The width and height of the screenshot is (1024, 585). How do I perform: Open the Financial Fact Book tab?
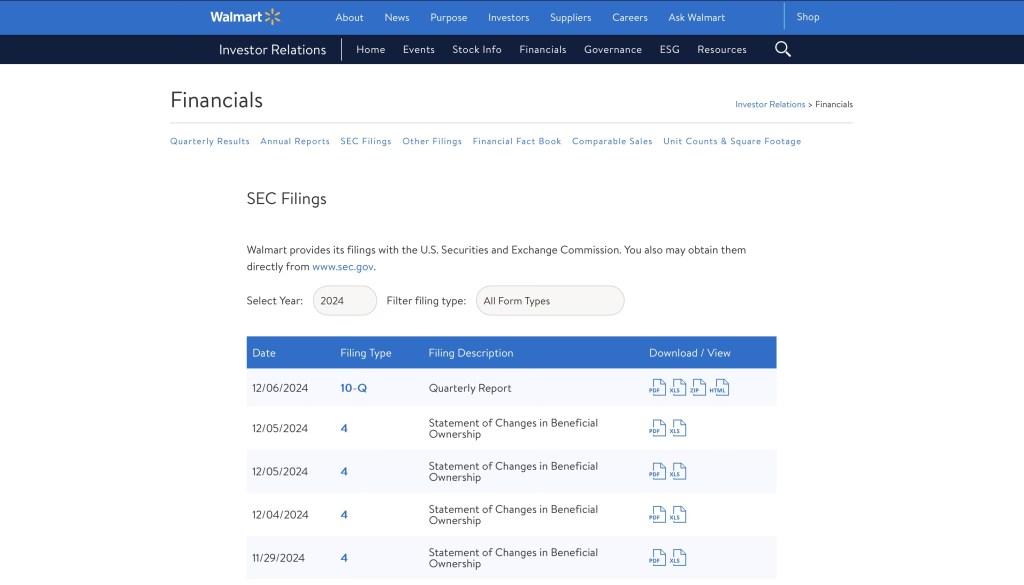click(x=517, y=142)
